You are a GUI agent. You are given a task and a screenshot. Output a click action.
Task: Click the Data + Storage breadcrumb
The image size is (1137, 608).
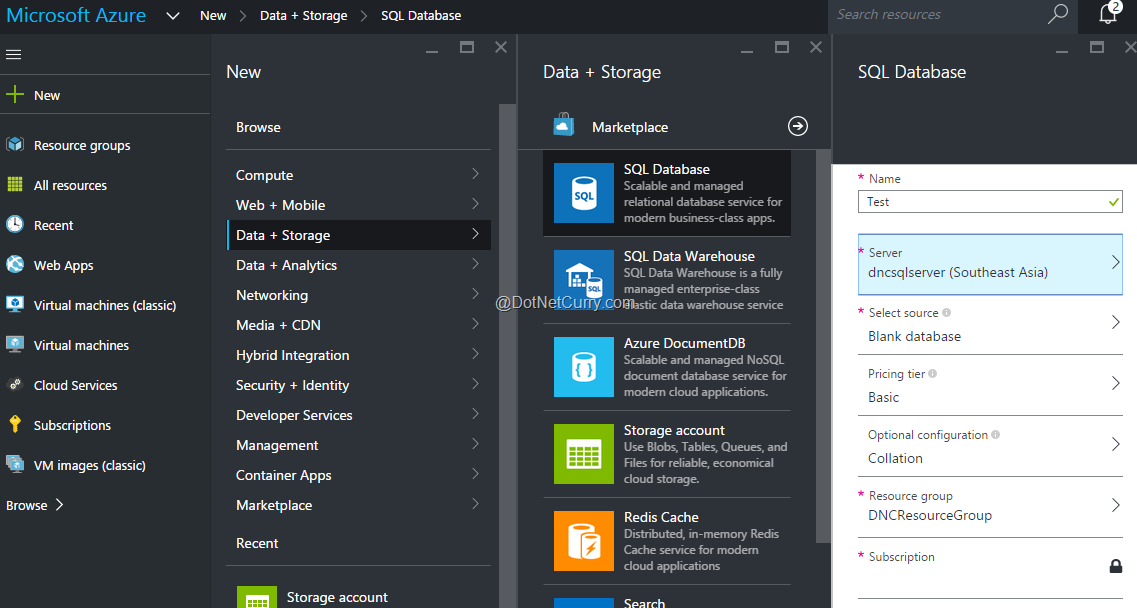click(303, 15)
